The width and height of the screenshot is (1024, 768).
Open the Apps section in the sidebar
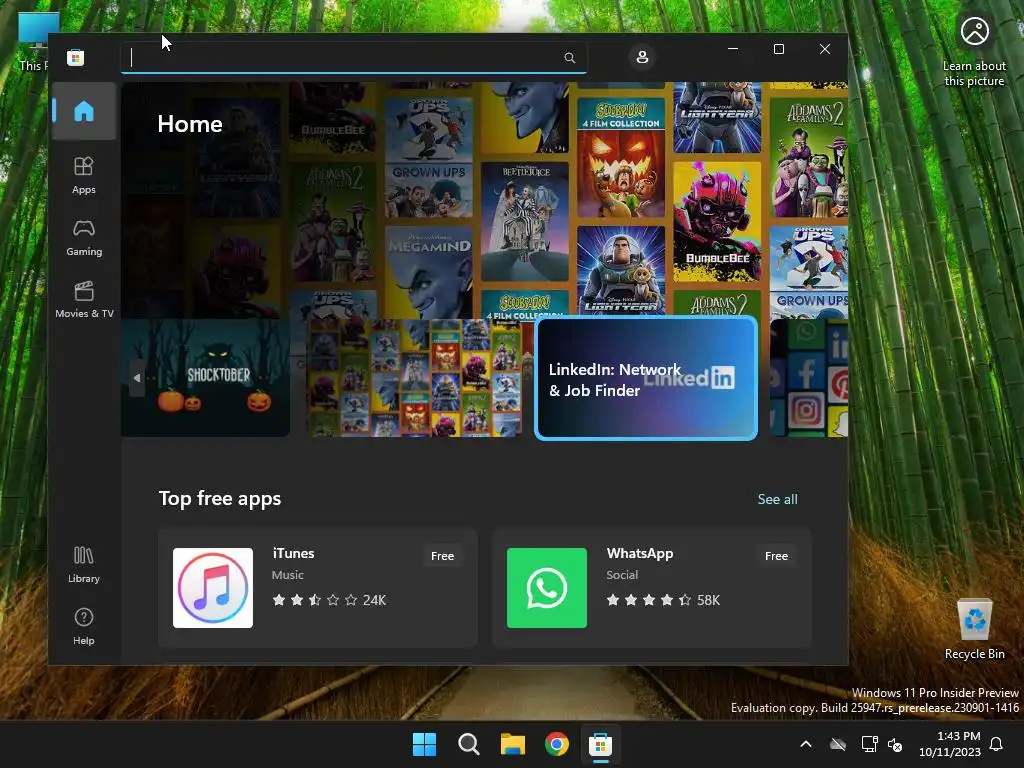point(84,175)
